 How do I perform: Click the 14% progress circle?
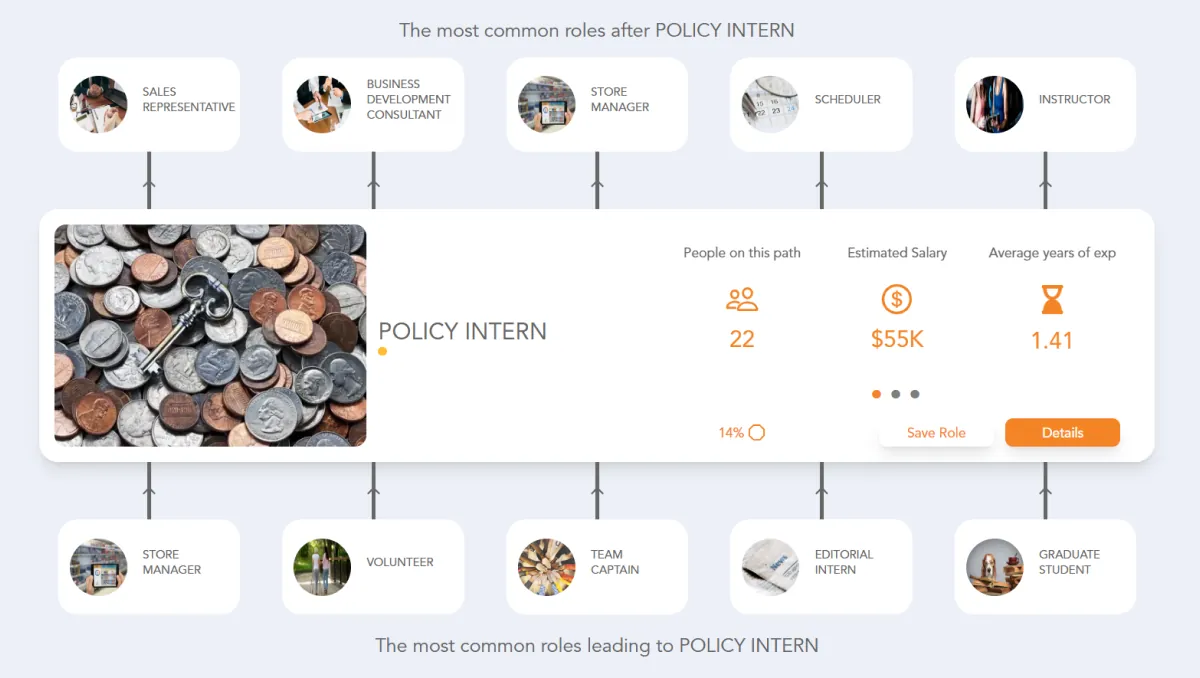tap(757, 432)
